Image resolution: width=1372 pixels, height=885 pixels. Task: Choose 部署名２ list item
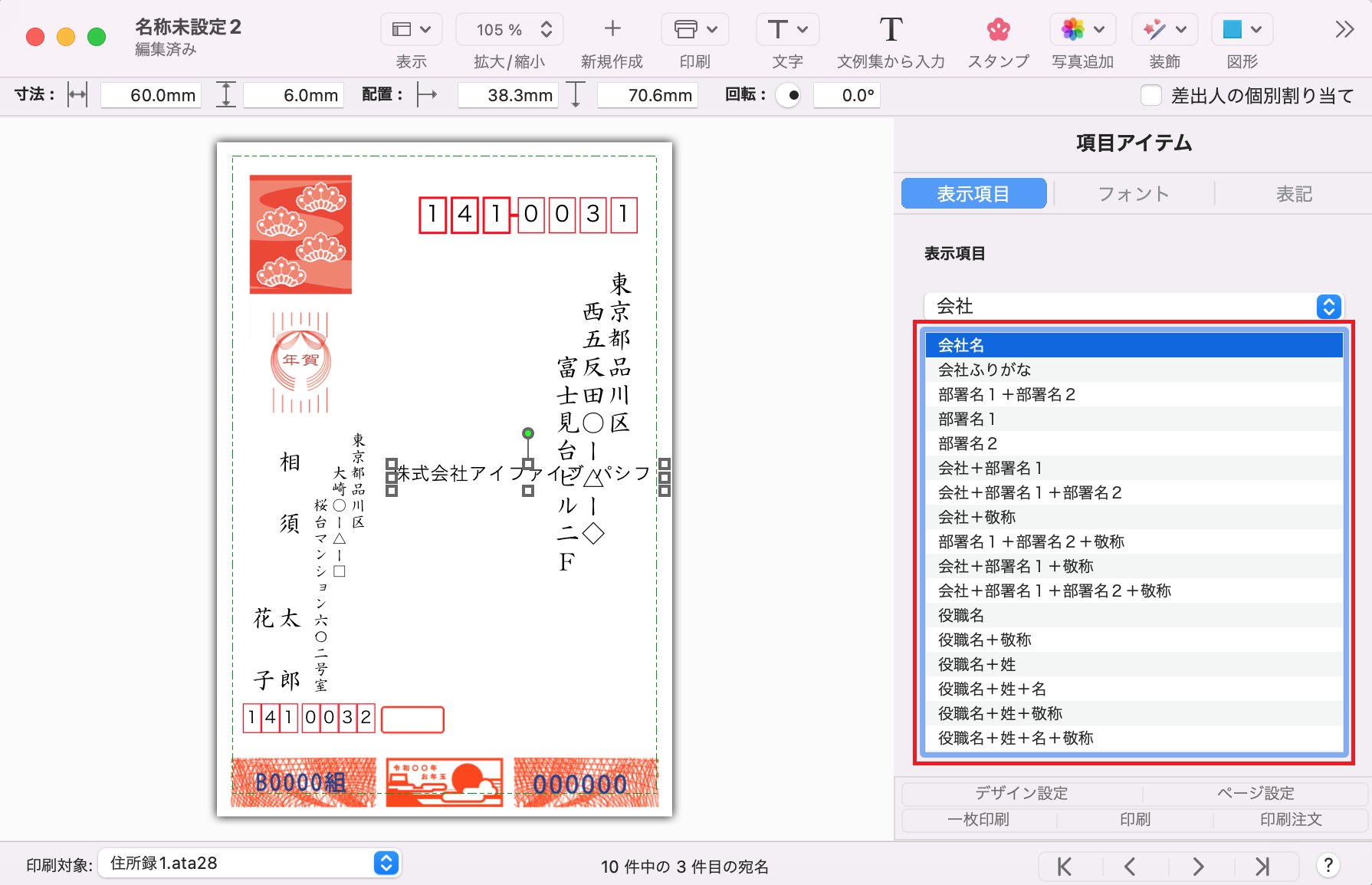pos(1134,443)
